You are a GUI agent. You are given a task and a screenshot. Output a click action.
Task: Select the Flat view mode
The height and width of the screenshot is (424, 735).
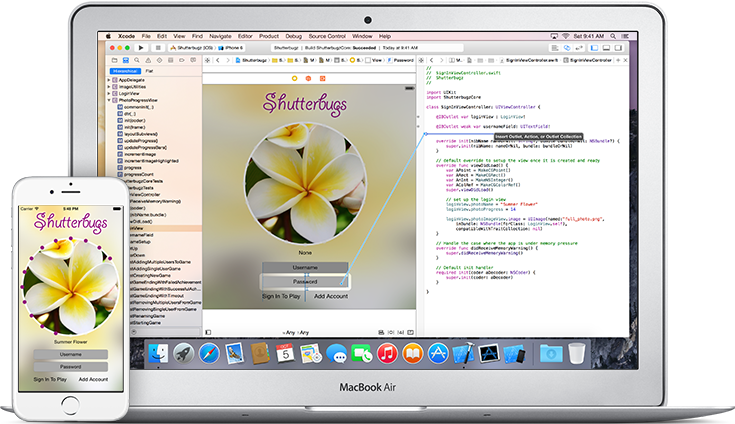tap(150, 71)
